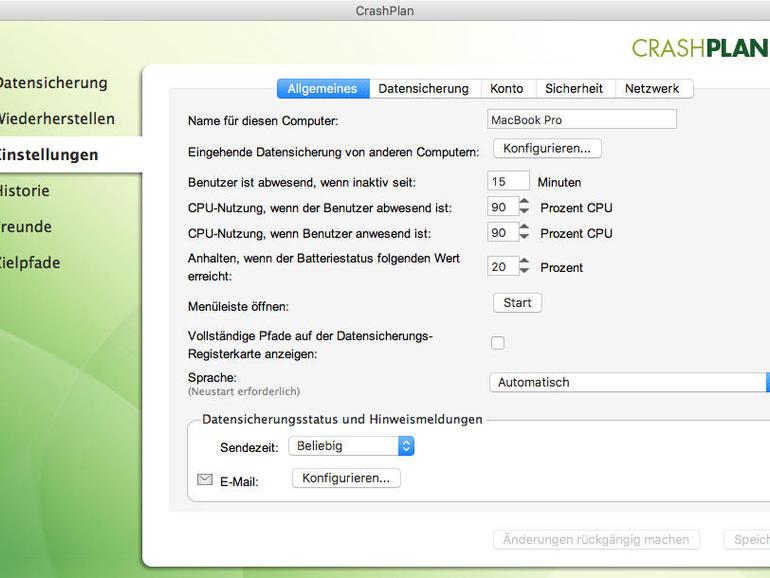This screenshot has width=770, height=578.
Task: Open the Sprache dropdown set to Automatisch
Action: point(630,382)
